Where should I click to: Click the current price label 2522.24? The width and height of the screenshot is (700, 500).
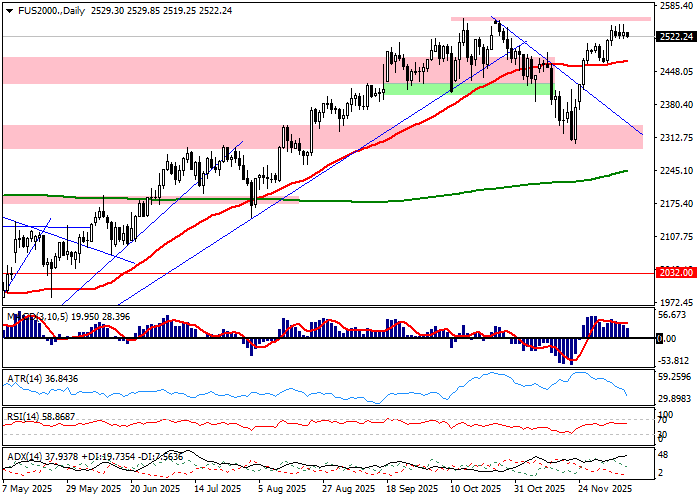click(676, 37)
